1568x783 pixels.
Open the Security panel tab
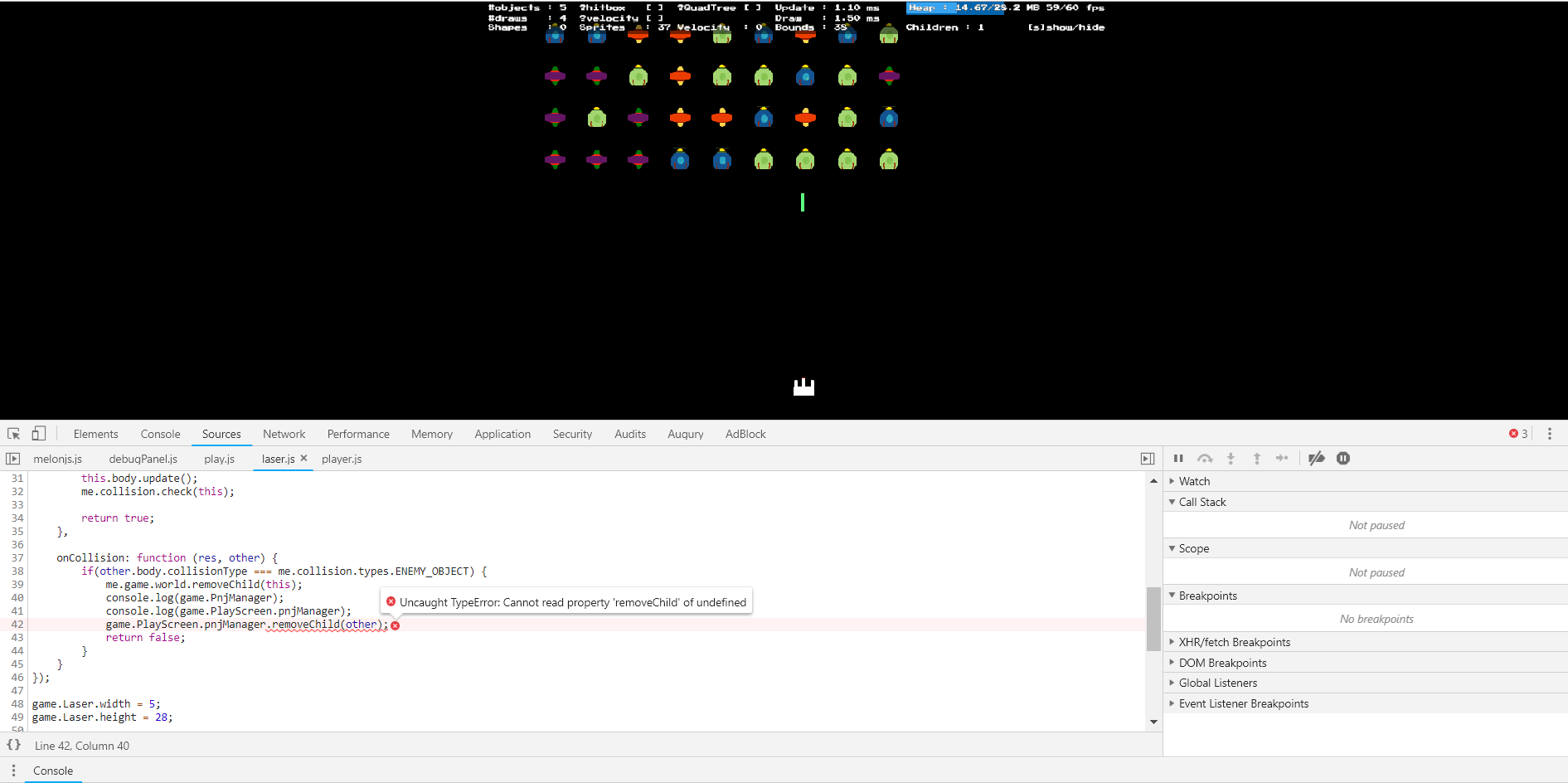[x=572, y=434]
